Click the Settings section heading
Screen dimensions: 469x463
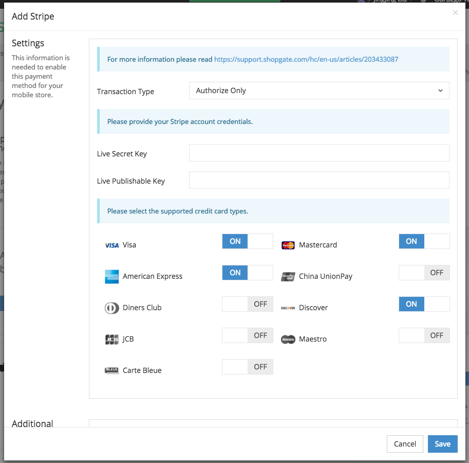click(x=28, y=43)
